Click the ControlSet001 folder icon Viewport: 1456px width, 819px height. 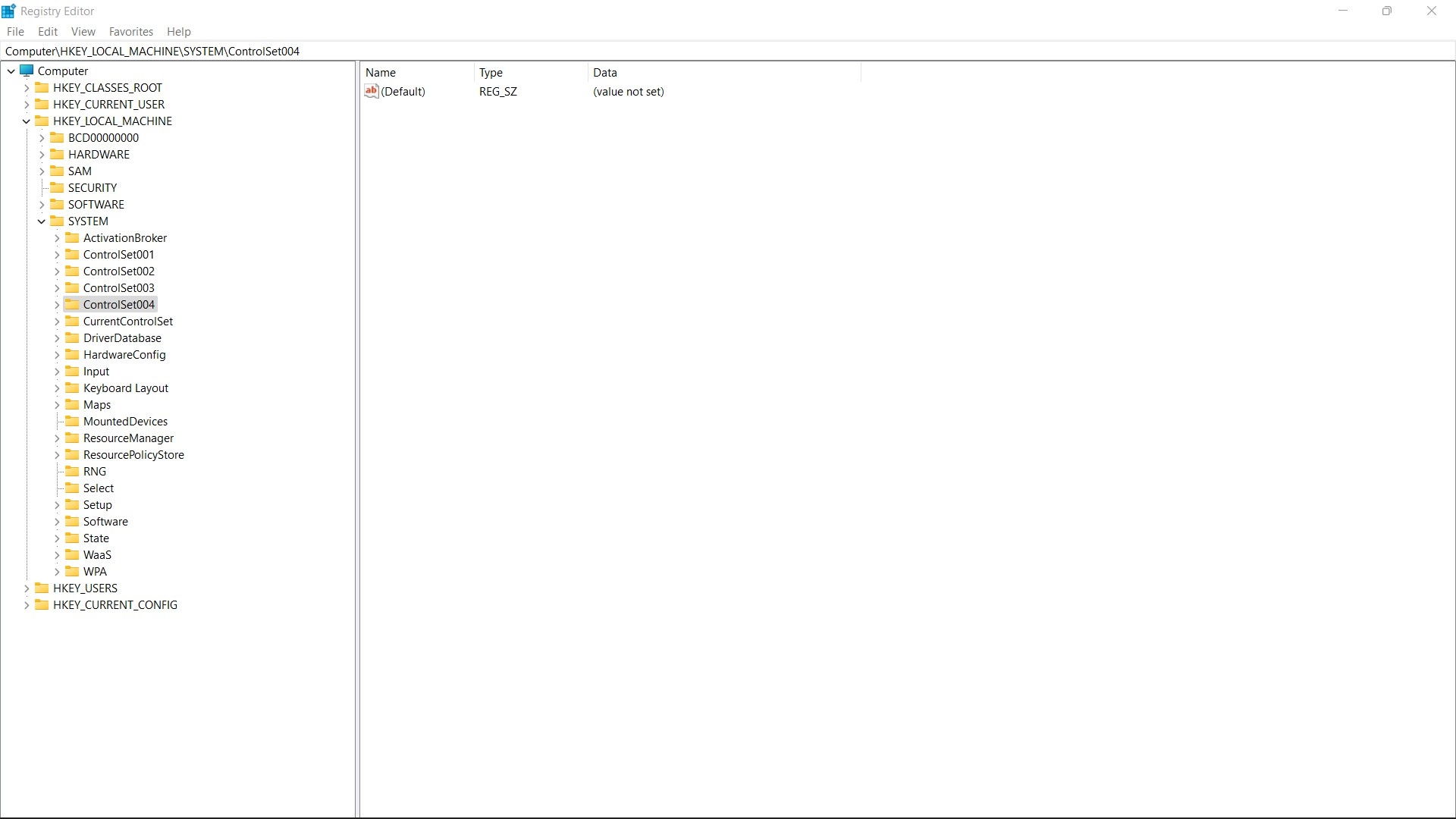(72, 254)
